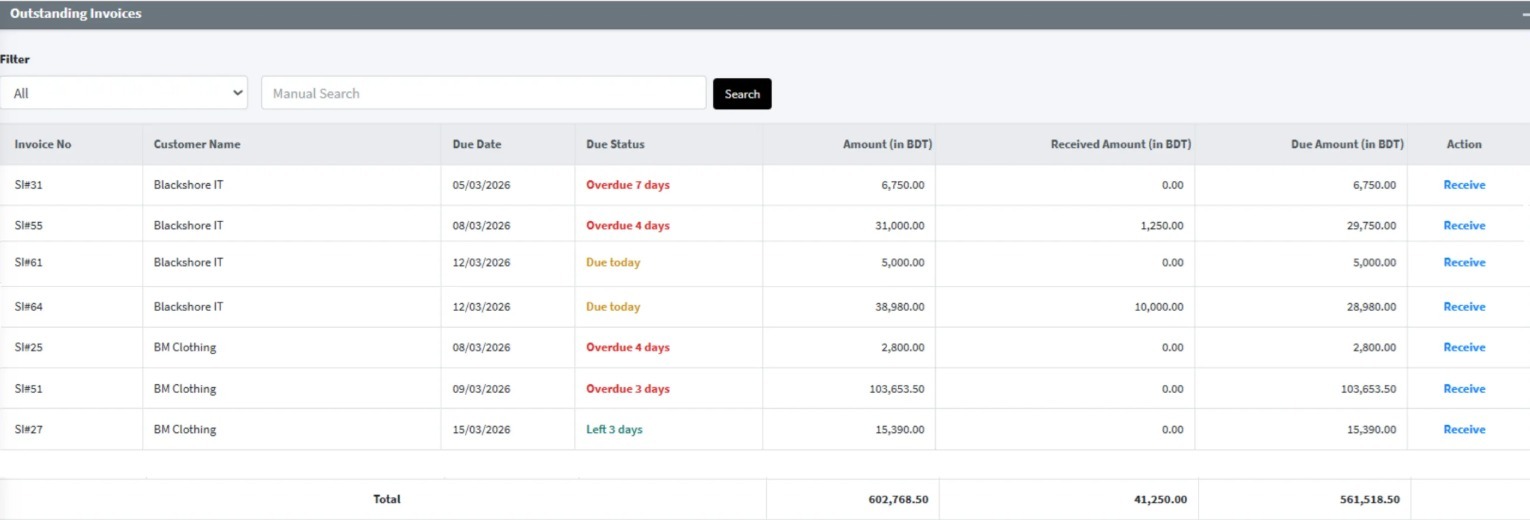Screen dimensions: 1530x520
Task: Click total received amount 41,250.00
Action: coord(1160,499)
